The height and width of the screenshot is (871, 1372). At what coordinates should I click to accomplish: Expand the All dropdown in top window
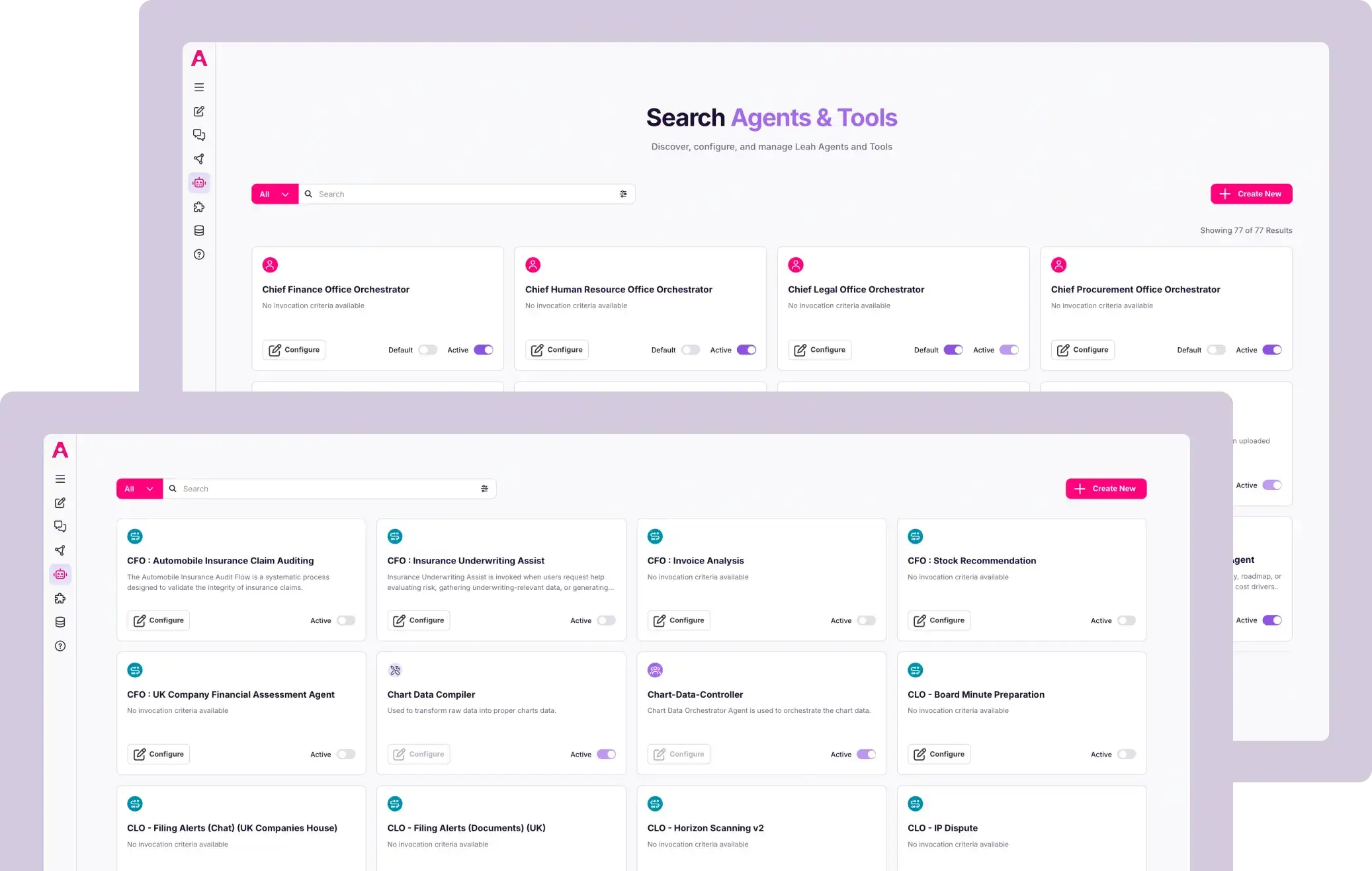[x=275, y=194]
